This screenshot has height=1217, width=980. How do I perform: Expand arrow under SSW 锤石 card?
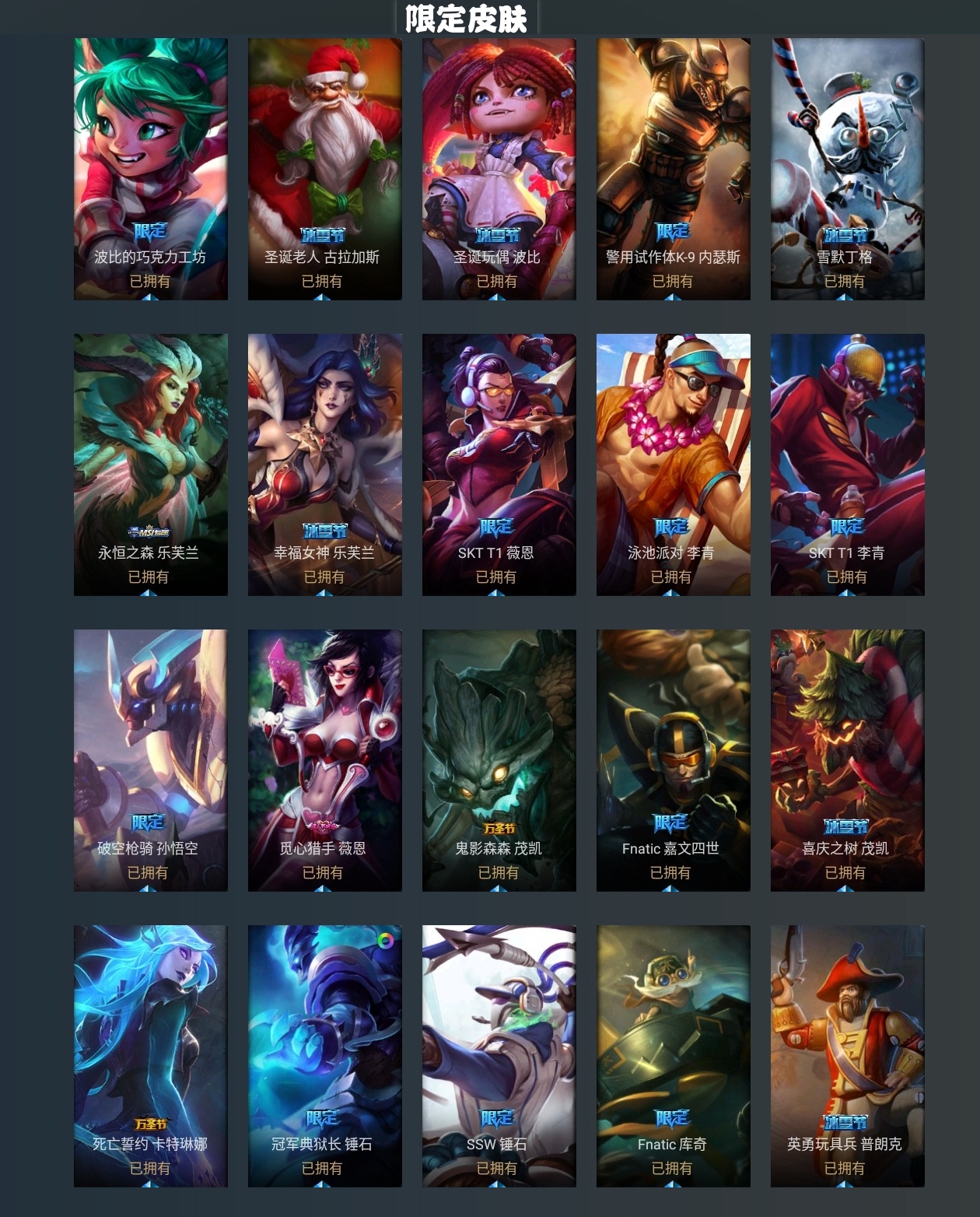[497, 1184]
